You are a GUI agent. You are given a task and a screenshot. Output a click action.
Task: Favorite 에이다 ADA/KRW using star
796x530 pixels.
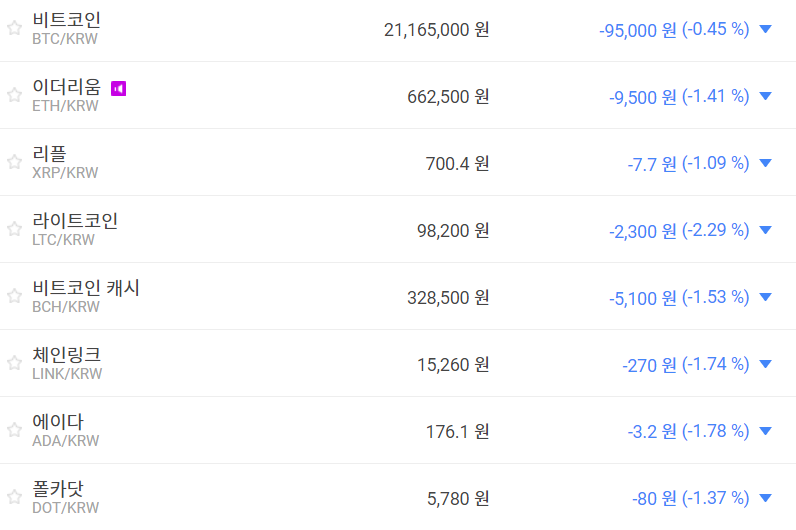14,430
